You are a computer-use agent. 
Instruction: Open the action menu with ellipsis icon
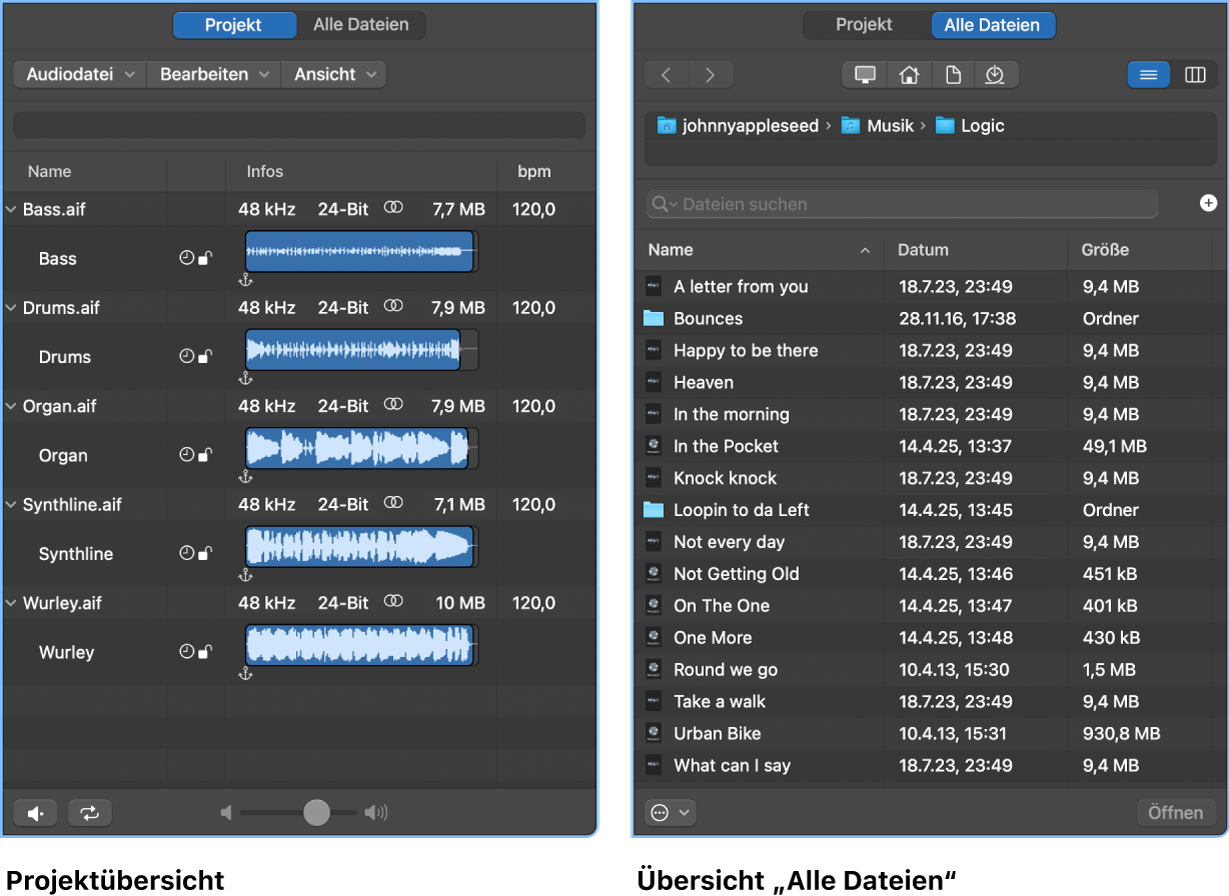(671, 813)
